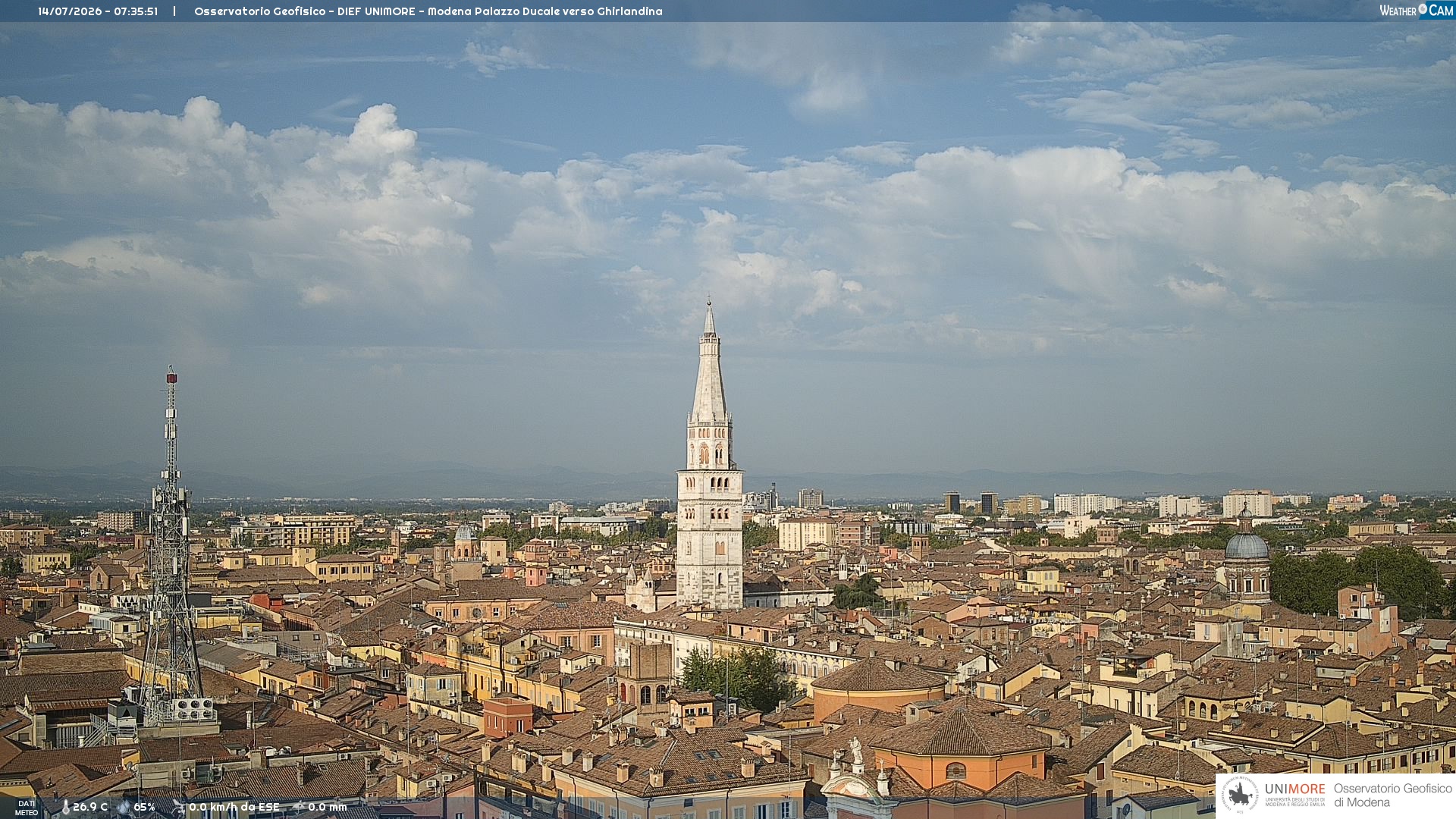Click the UNIMORE university seal emblem
Screen dimensions: 1456x819
1241,795
